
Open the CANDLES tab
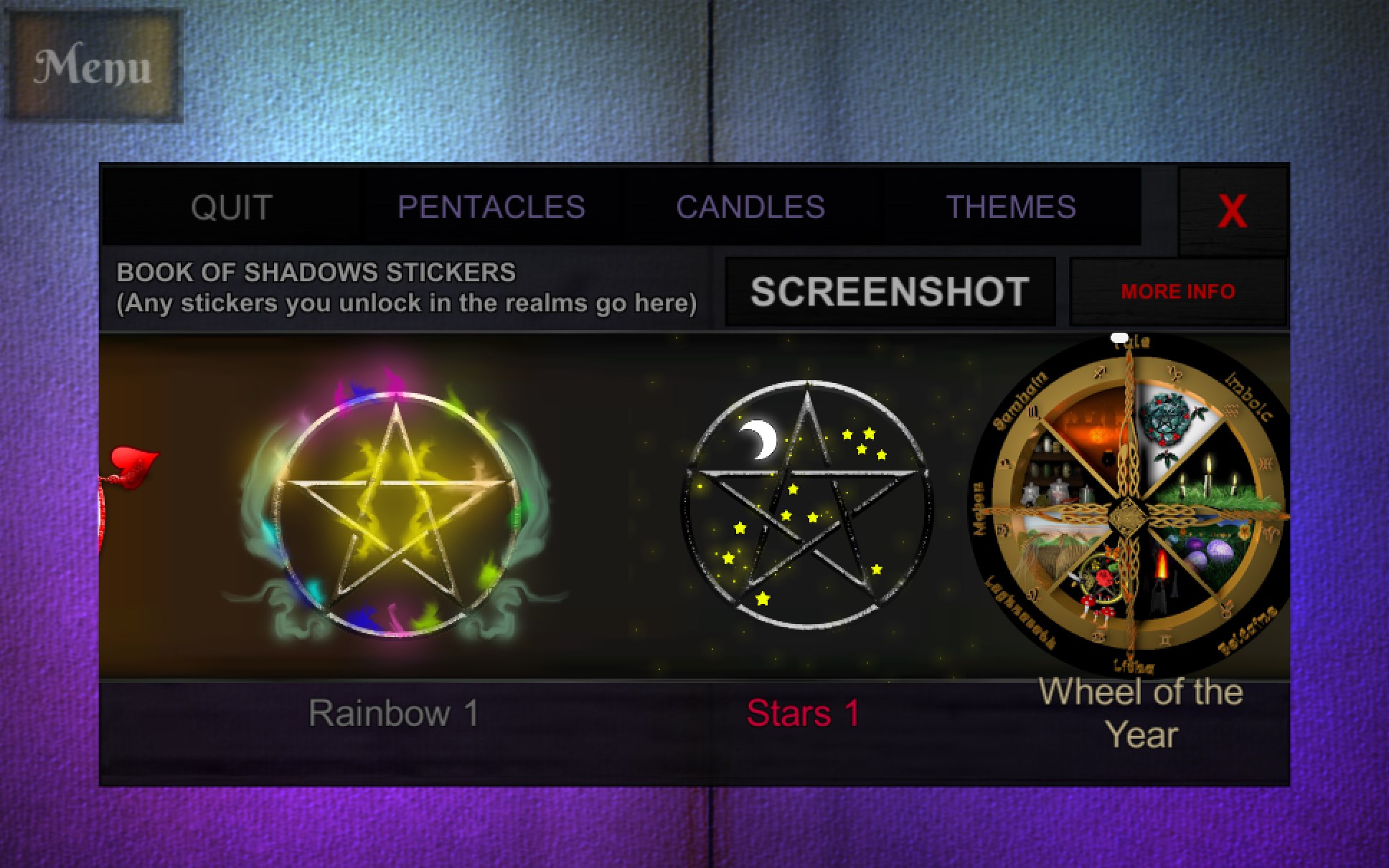(750, 208)
